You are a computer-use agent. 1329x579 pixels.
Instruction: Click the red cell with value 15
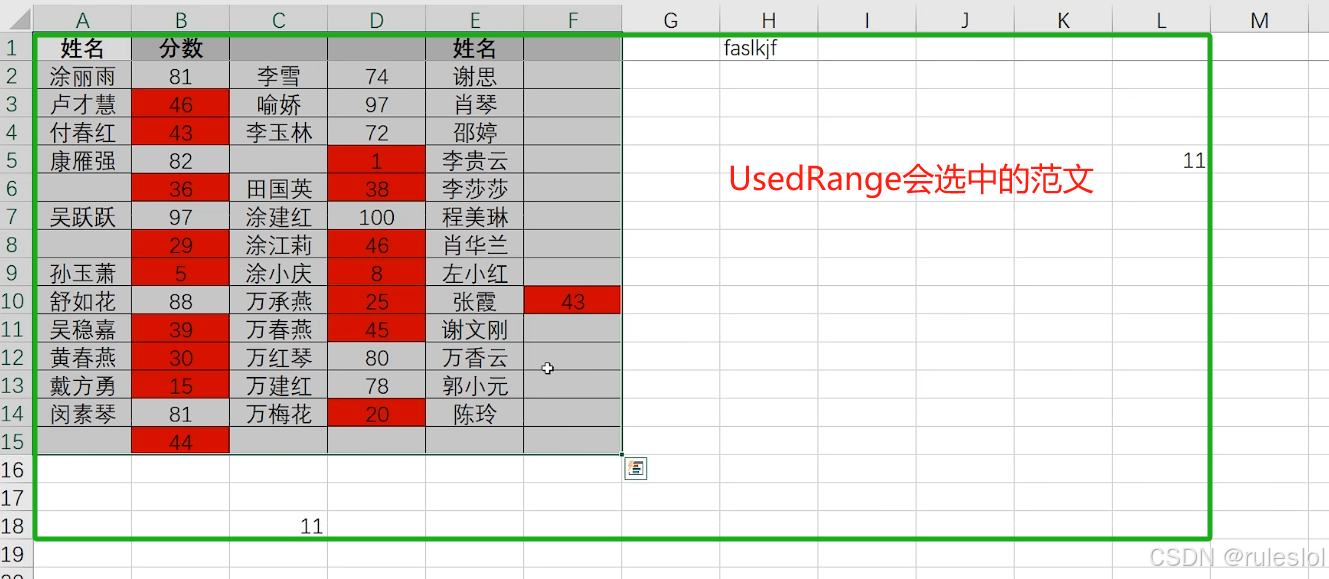pyautogui.click(x=181, y=385)
